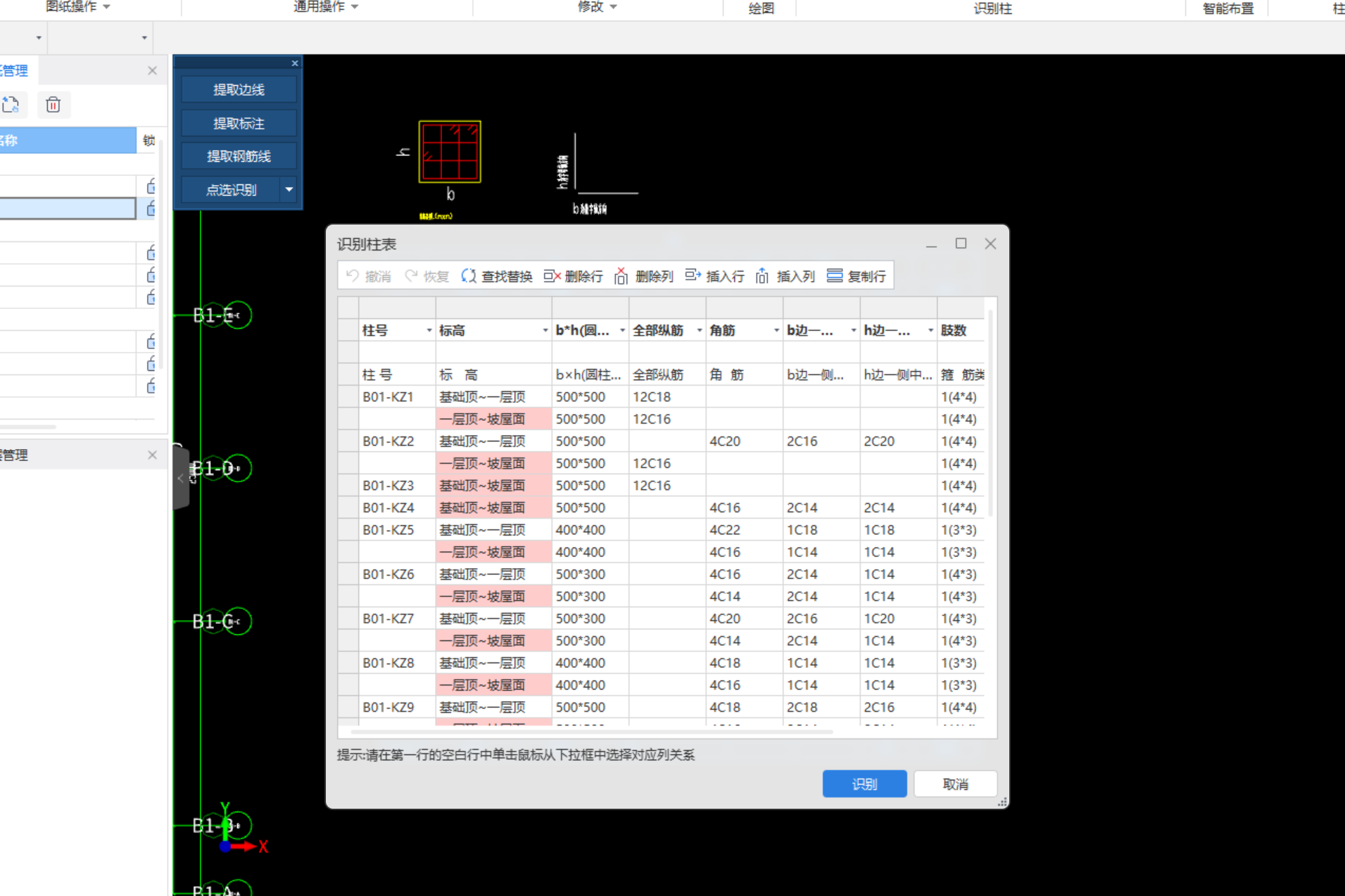Select the highlighted 名称 header in left panel
This screenshot has height=896, width=1345.
coord(68,140)
